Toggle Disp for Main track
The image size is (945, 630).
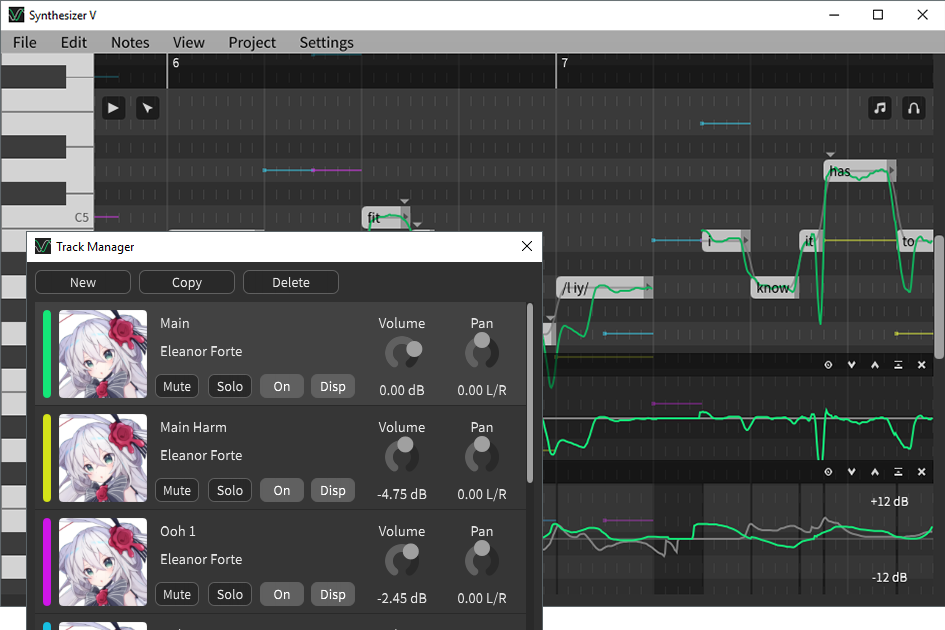point(333,386)
